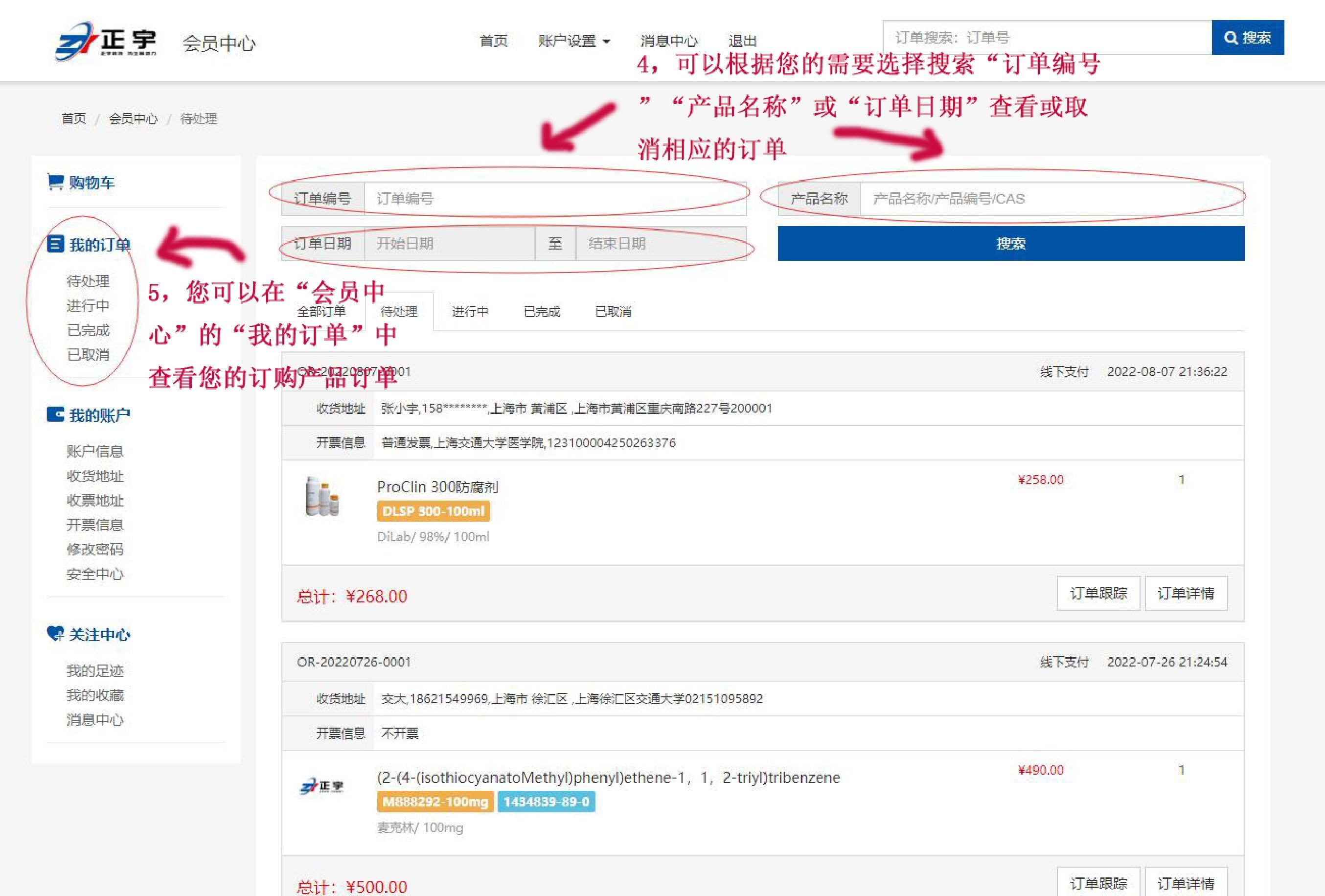Viewport: 1325px width, 896px height.
Task: Click the 关注中心 heart icon
Action: 55,634
